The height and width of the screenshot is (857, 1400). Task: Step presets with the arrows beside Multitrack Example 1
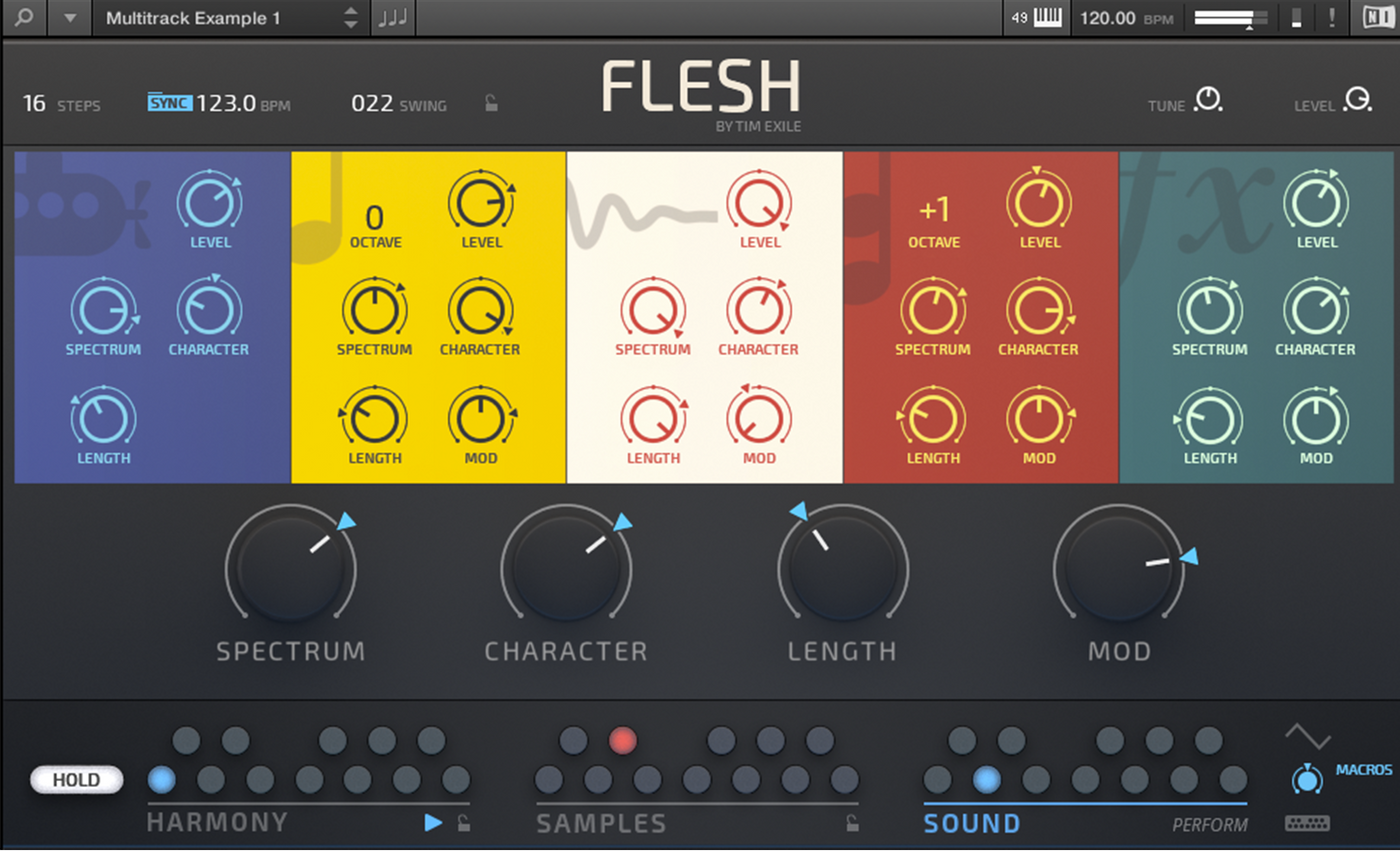pyautogui.click(x=351, y=18)
